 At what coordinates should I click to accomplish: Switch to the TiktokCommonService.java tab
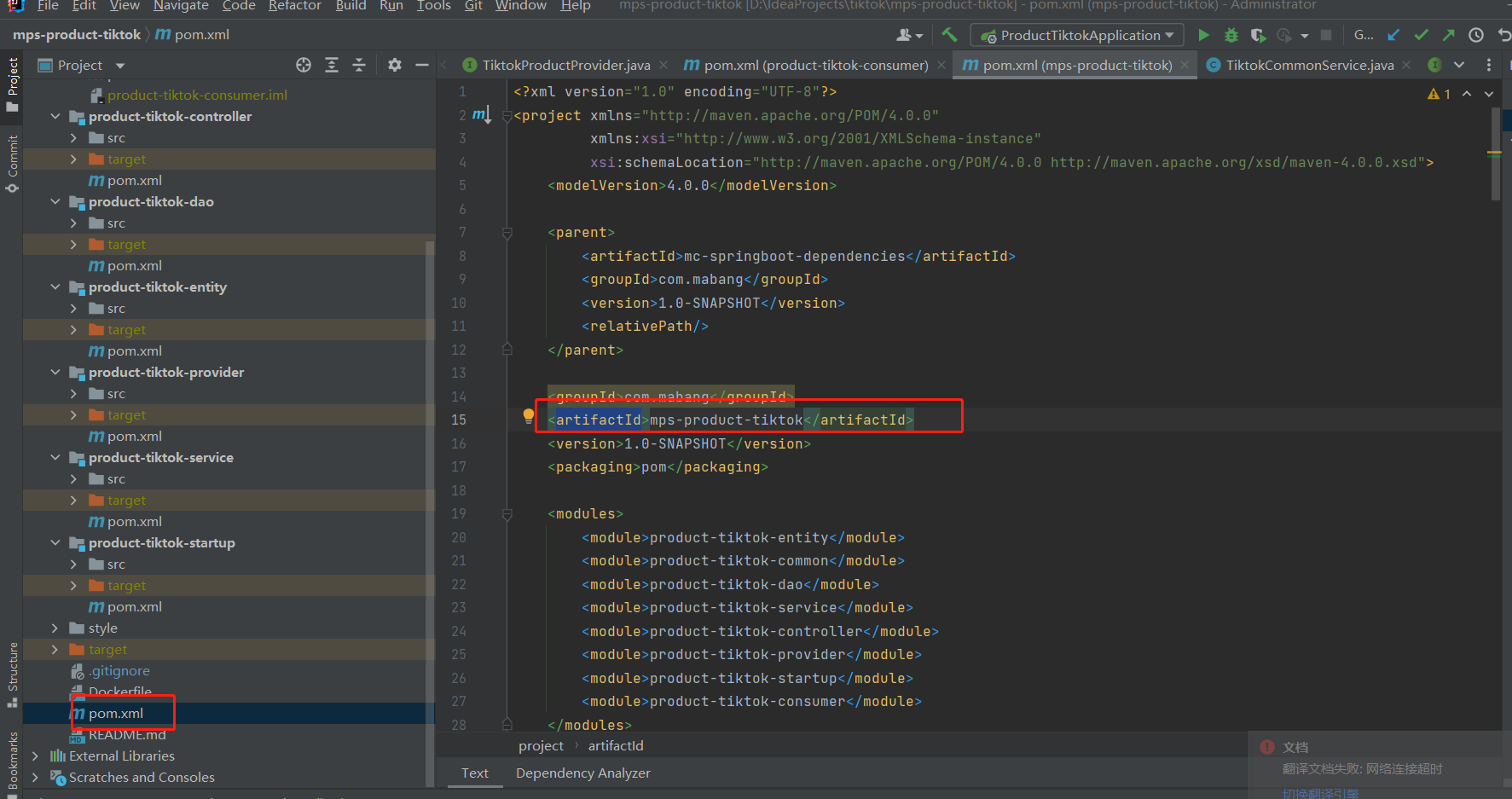1309,65
